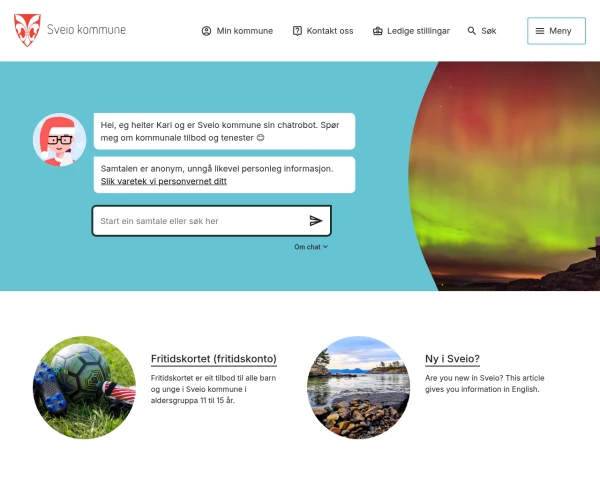Click the Ledige stillingar briefcase icon
600x480 pixels.
[x=378, y=31]
